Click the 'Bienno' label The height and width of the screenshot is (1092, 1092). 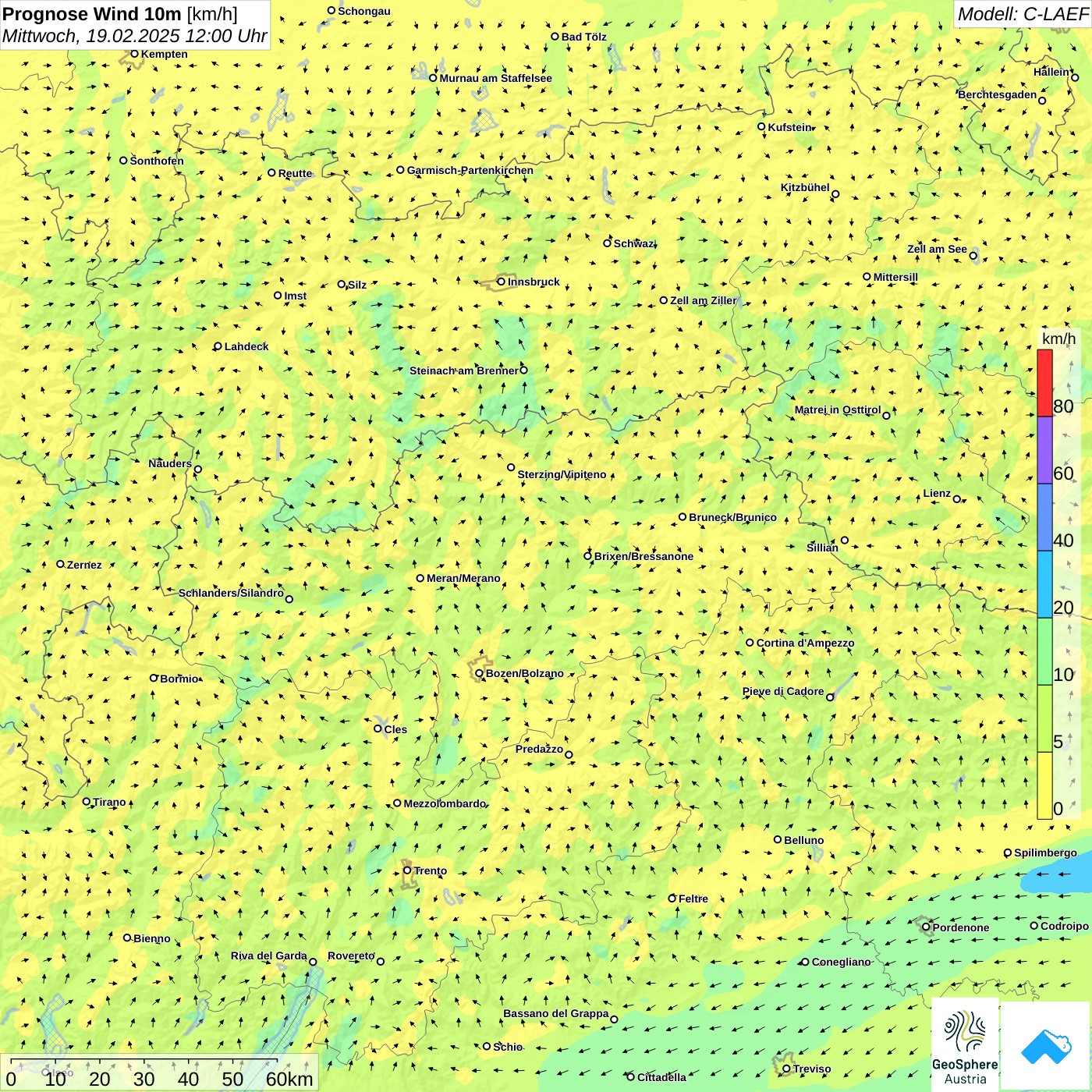coord(152,938)
